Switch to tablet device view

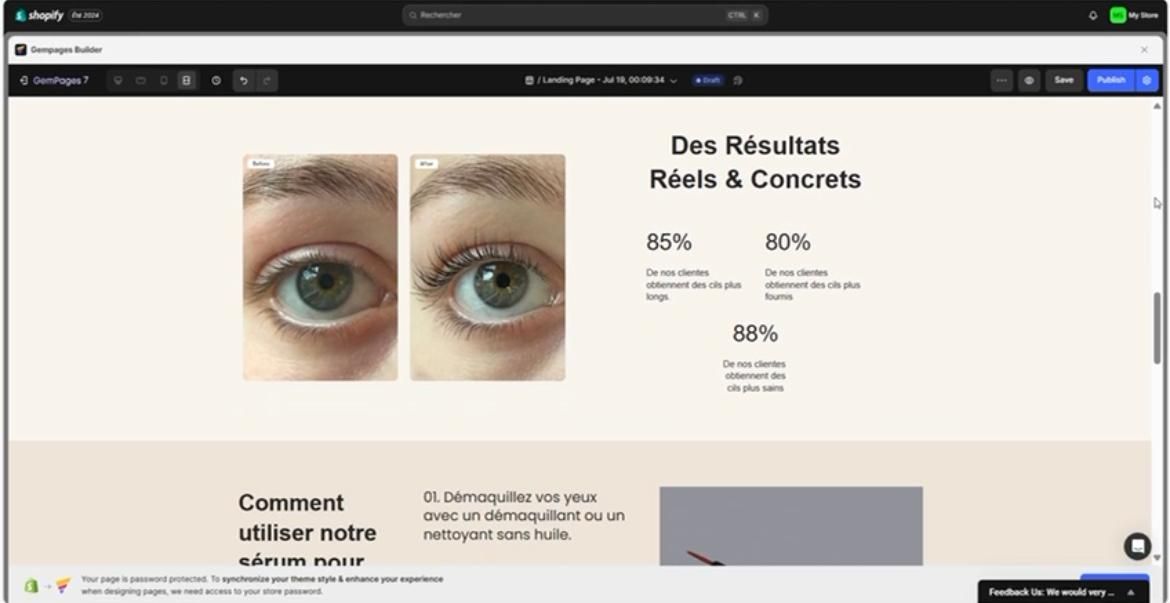click(140, 81)
